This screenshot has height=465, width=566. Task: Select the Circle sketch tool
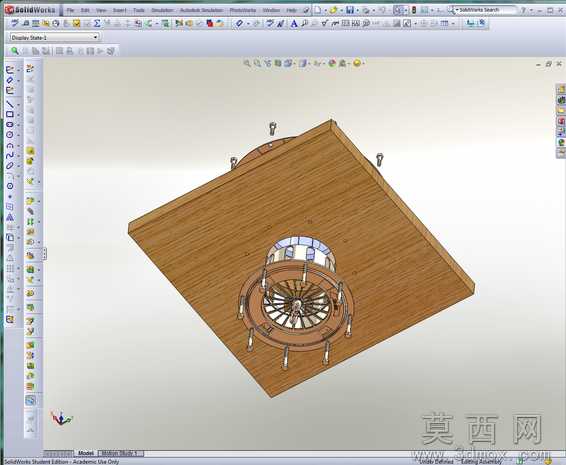point(10,135)
